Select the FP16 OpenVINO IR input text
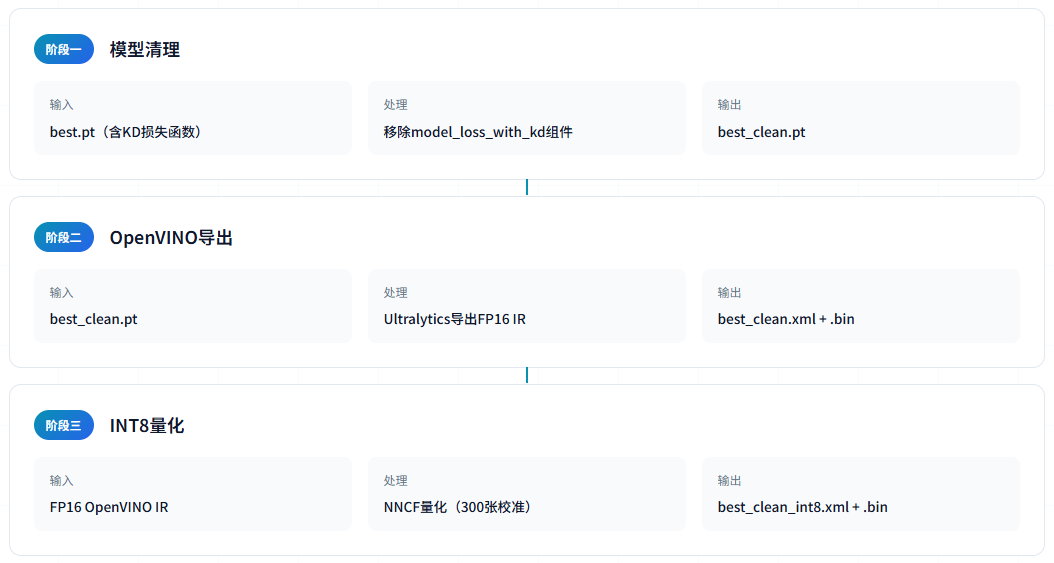The image size is (1054, 563). click(x=109, y=507)
